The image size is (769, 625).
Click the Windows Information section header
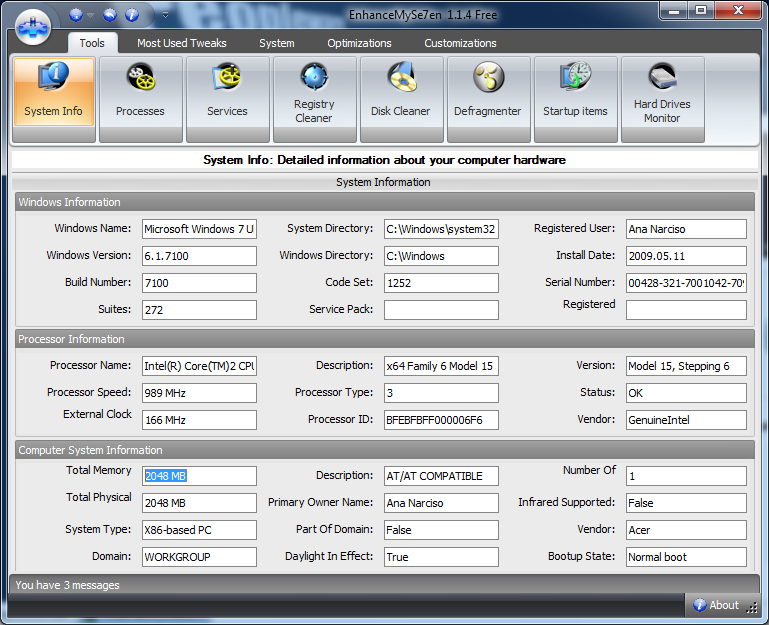pyautogui.click(x=384, y=202)
